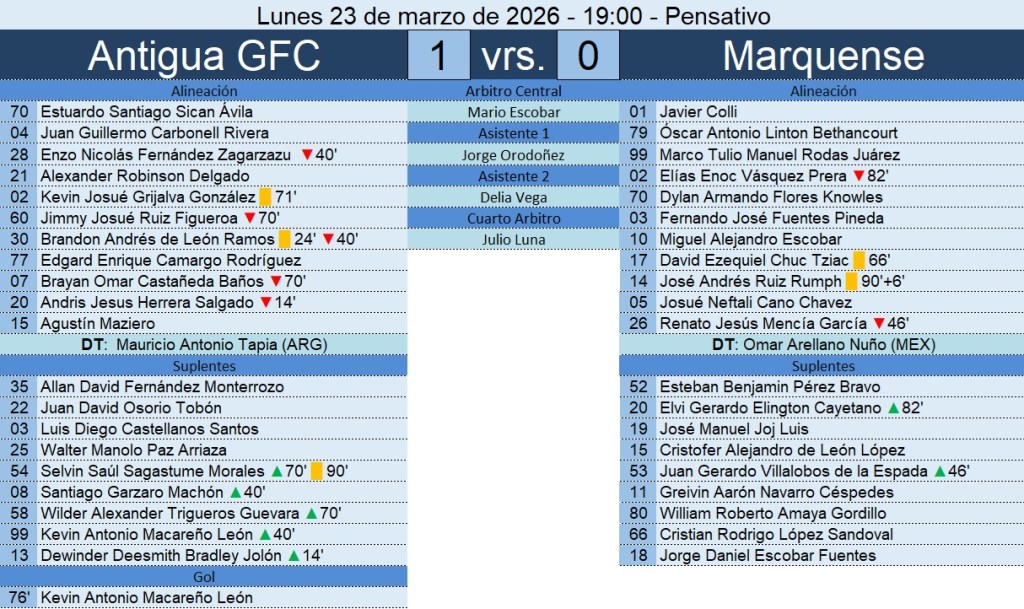The width and height of the screenshot is (1024, 609).
Task: Click the red arrow next to Elías Enoc Vásquez Prera
Action: coord(858,176)
